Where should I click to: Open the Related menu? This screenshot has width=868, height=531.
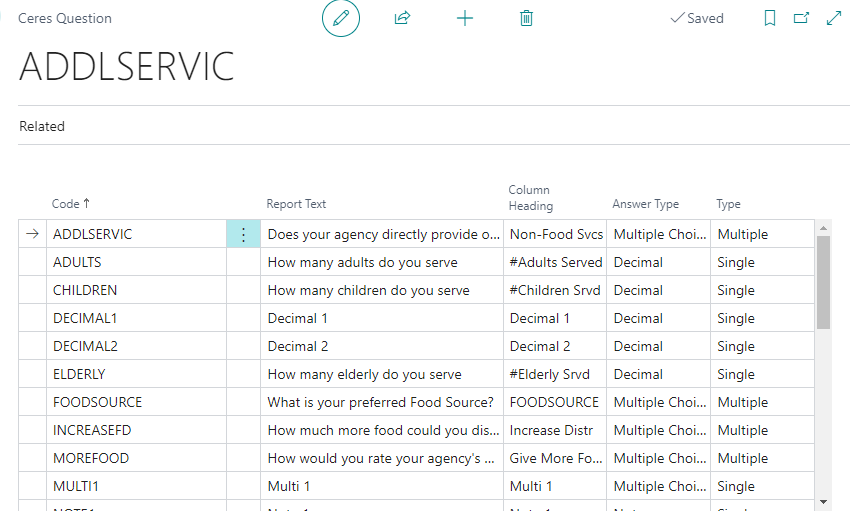pyautogui.click(x=42, y=127)
